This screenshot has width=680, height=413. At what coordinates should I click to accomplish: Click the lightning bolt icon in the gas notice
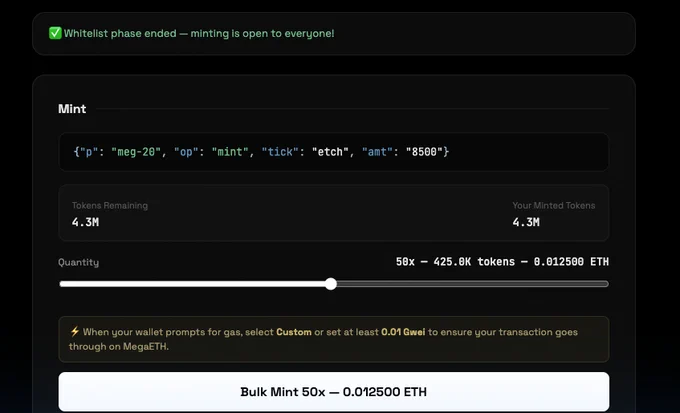(x=75, y=331)
